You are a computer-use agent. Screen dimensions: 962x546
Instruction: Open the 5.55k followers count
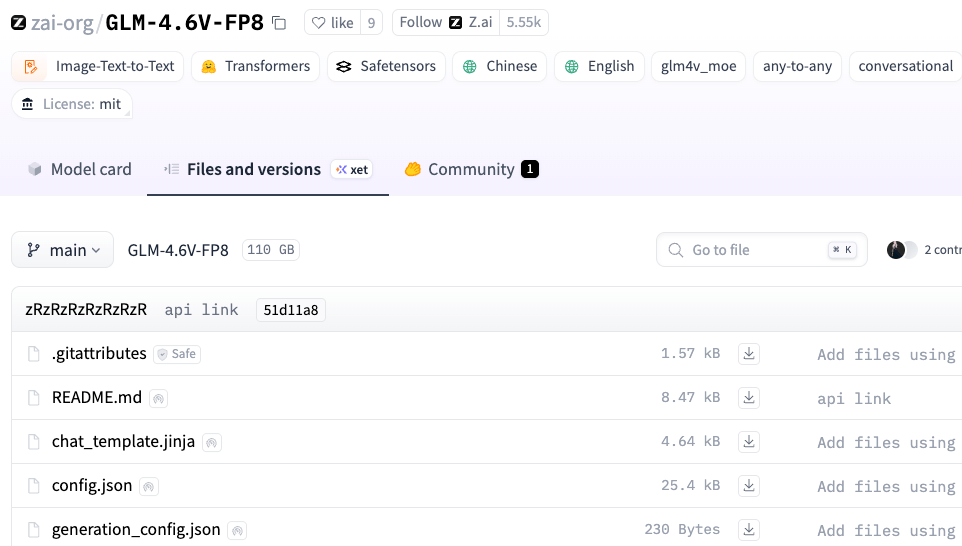[524, 23]
